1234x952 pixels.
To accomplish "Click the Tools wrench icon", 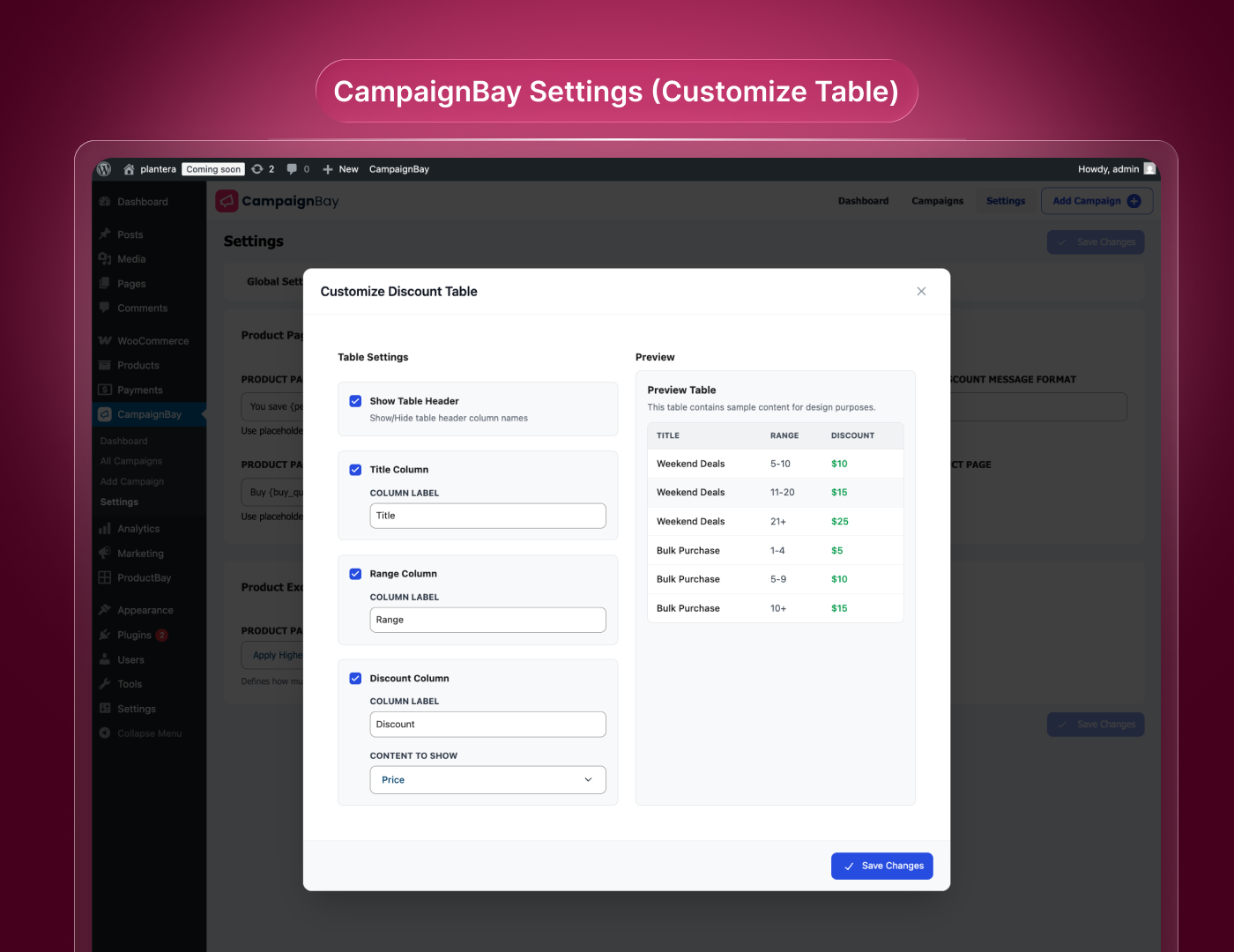I will [105, 684].
